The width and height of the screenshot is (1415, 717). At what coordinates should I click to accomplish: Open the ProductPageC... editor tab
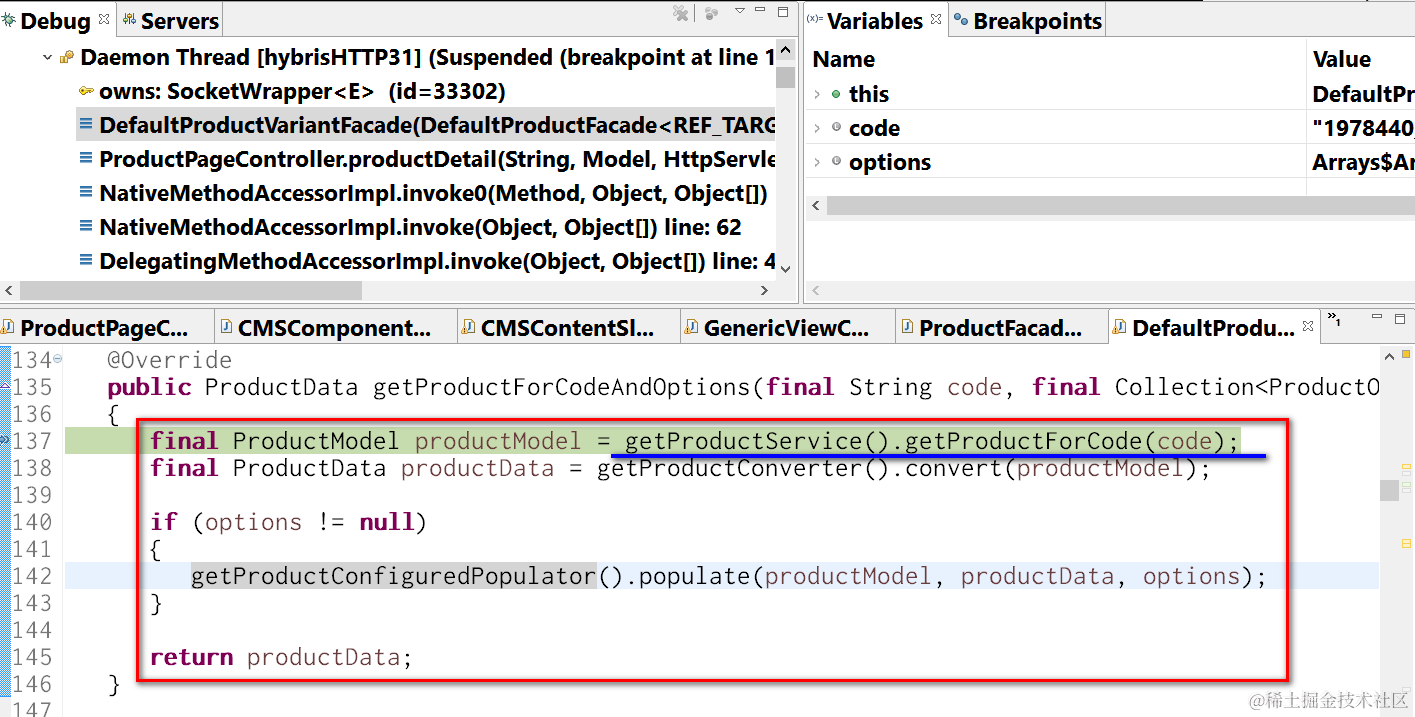(x=107, y=328)
